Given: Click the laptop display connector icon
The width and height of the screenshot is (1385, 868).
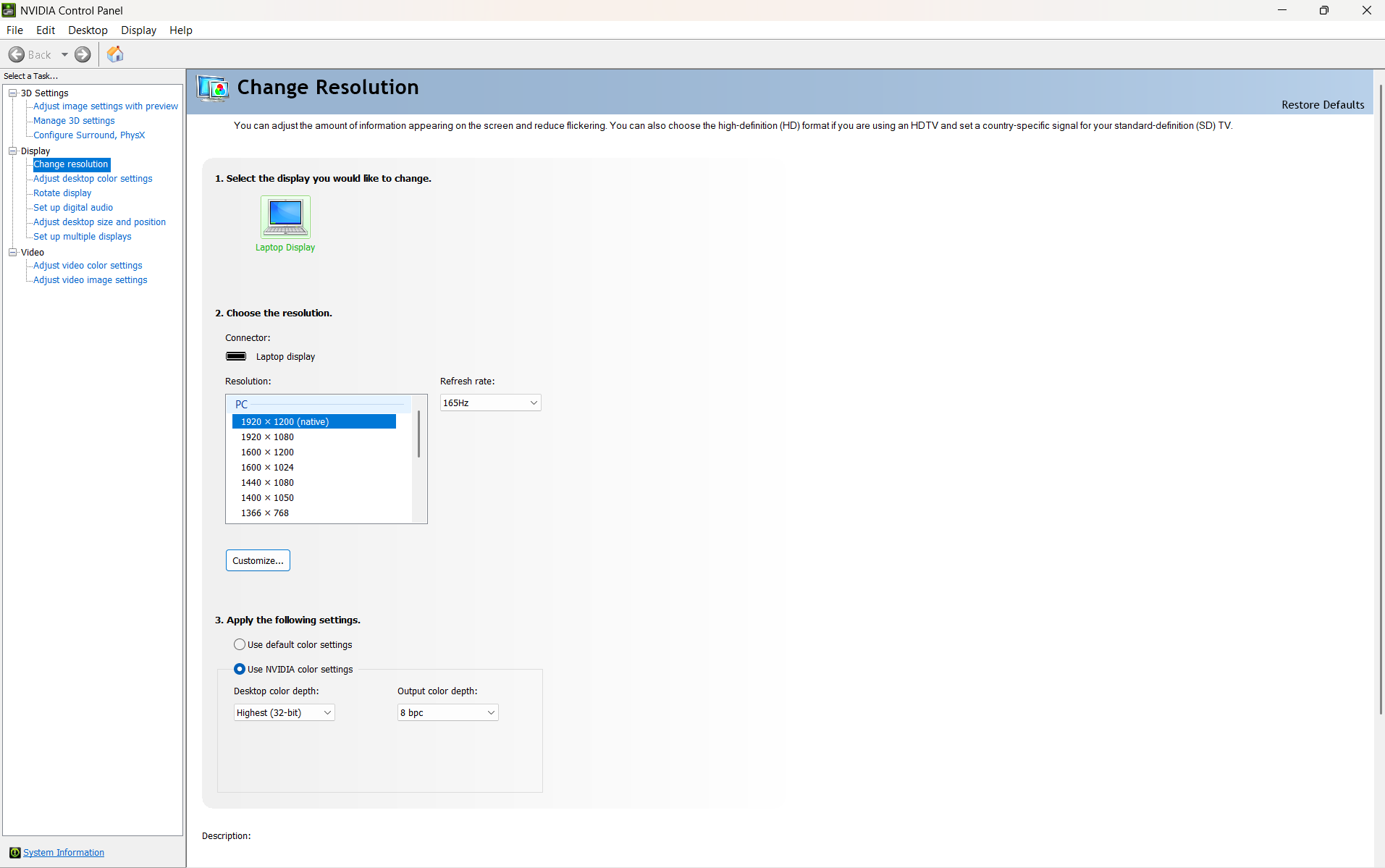Looking at the screenshot, I should 236,356.
